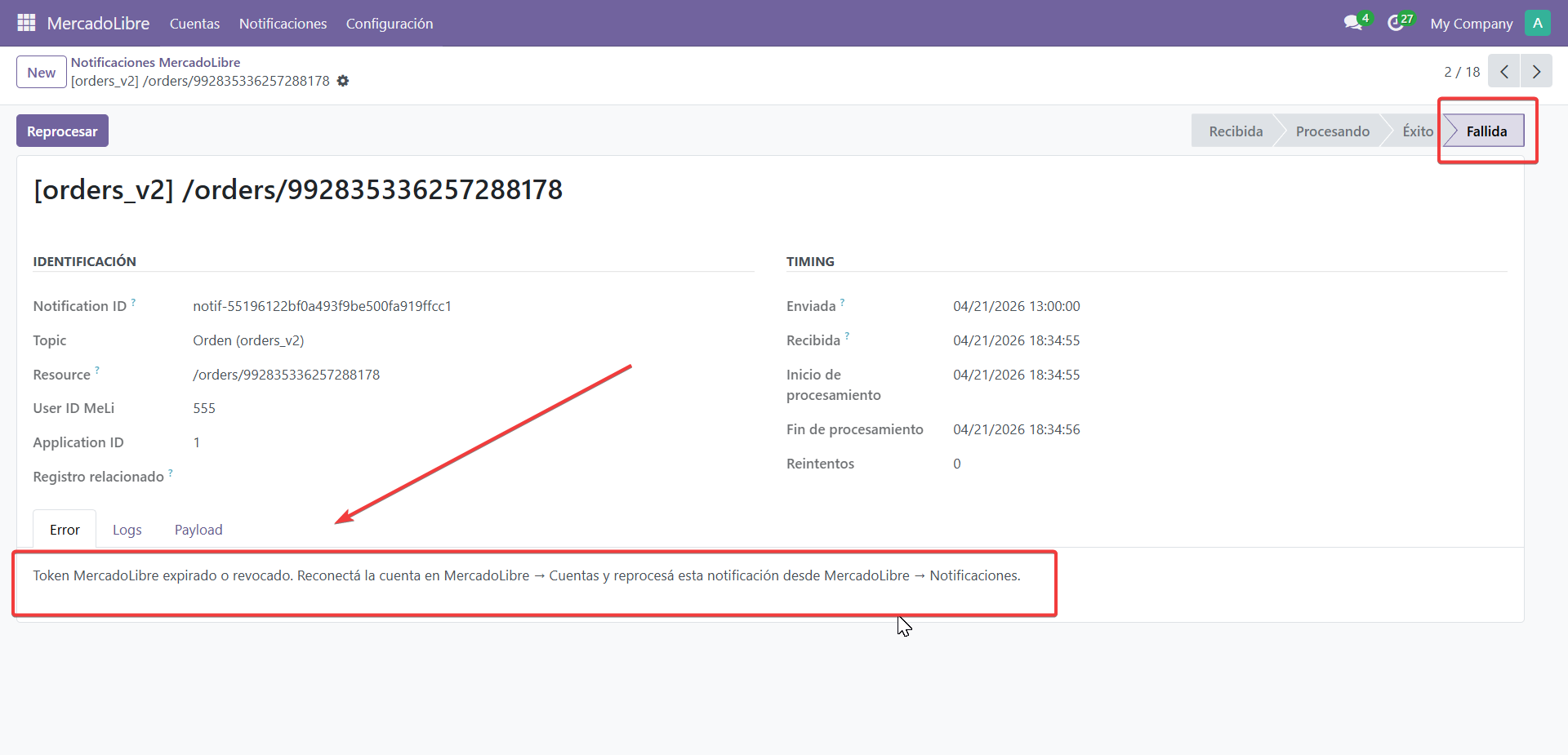This screenshot has height=755, width=1568.
Task: Open the Configuración menu
Action: tap(390, 24)
